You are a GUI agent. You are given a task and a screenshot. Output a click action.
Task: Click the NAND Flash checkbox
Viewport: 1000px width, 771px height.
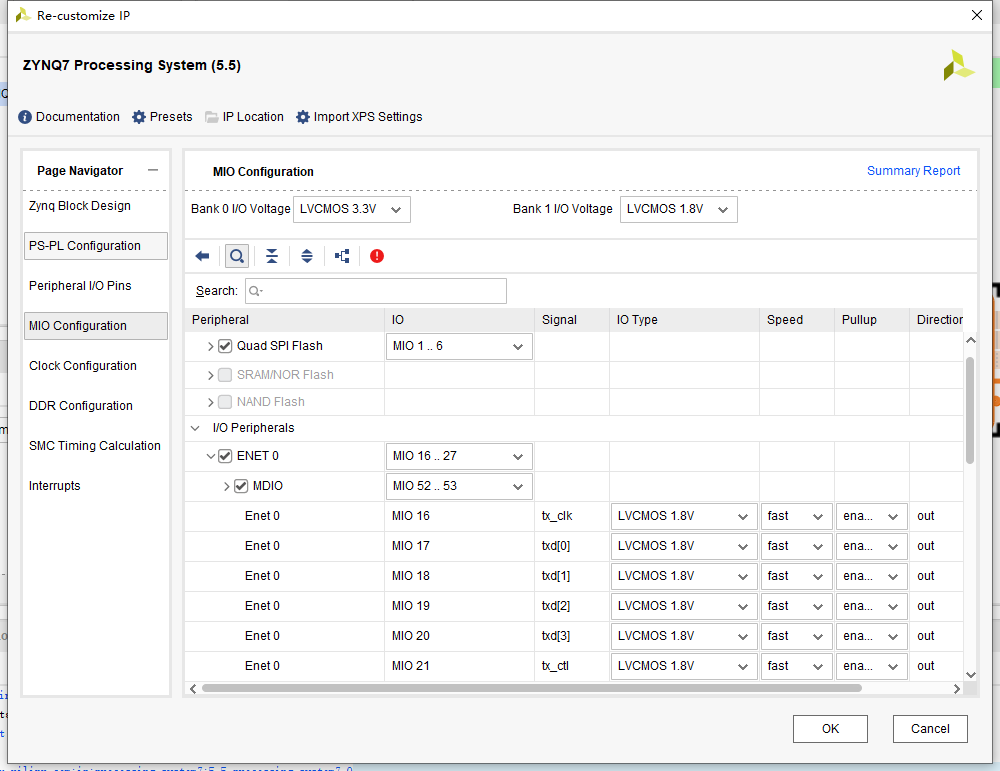coord(224,402)
